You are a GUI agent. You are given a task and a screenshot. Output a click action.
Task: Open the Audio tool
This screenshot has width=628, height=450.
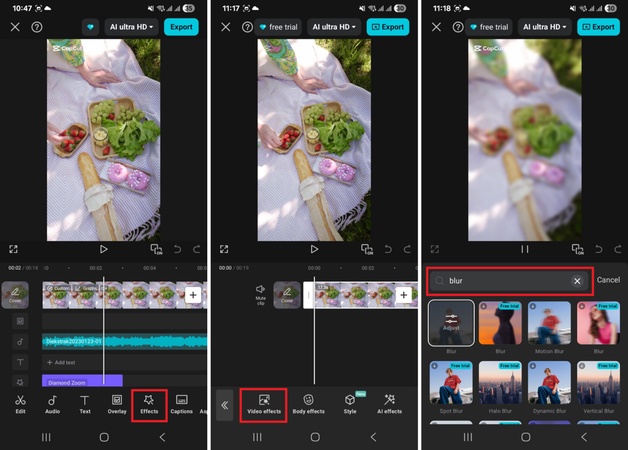point(52,403)
